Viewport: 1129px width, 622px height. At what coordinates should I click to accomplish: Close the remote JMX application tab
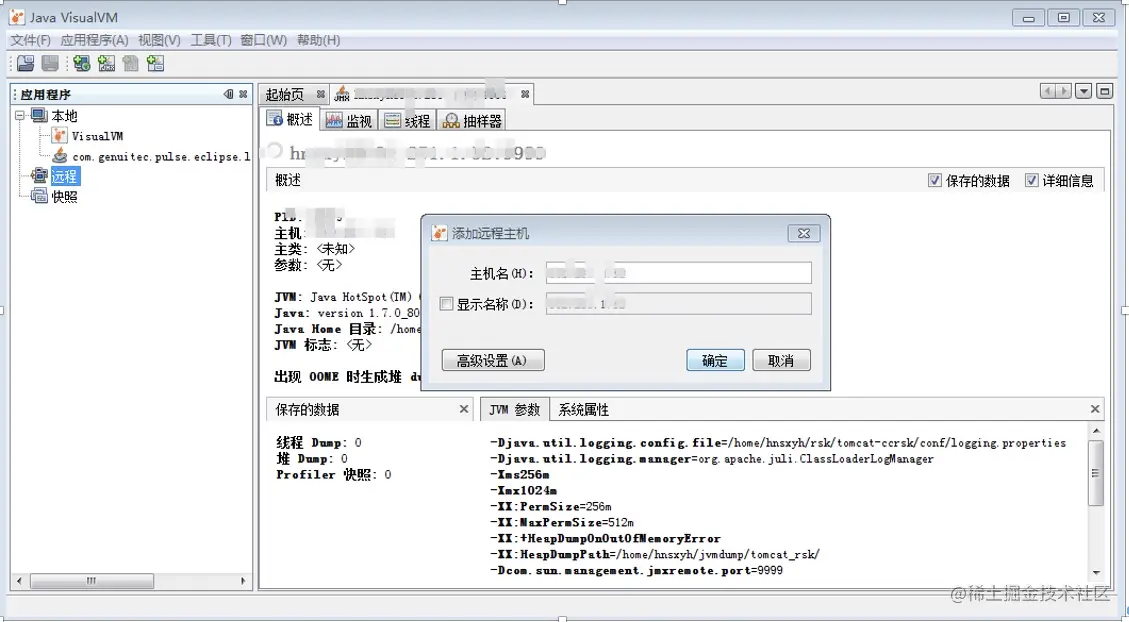525,94
